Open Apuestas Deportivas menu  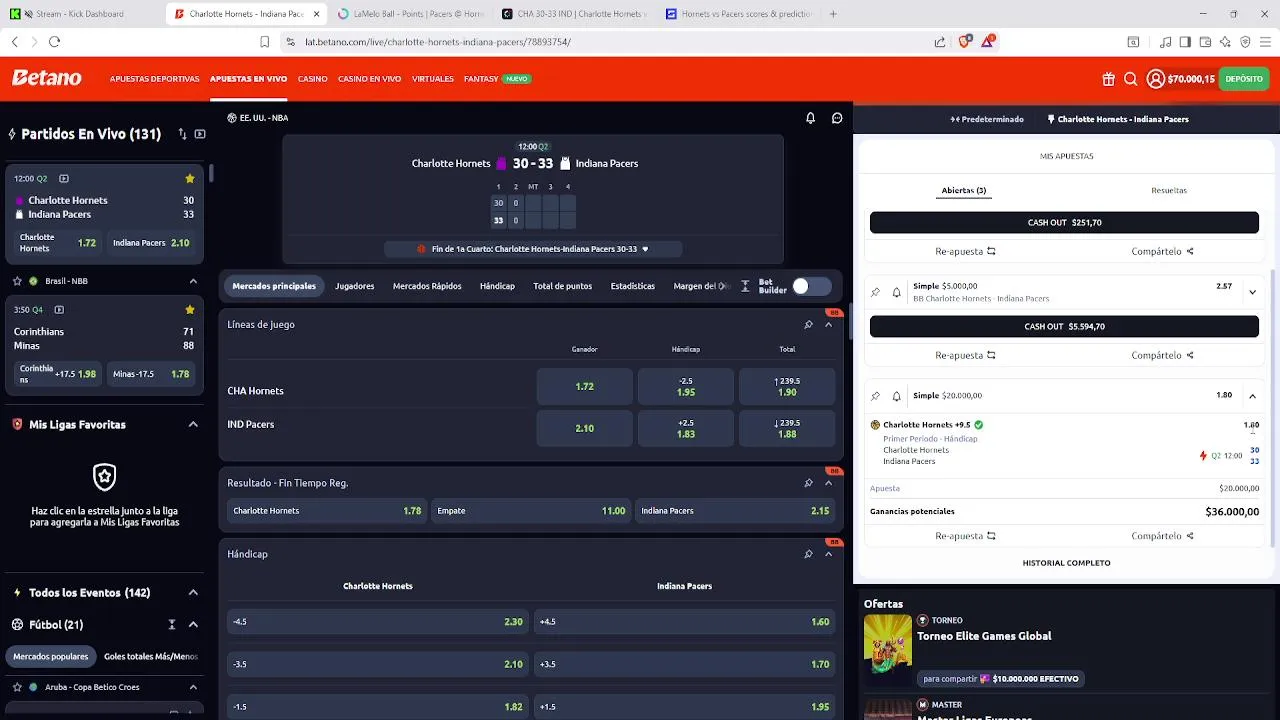coord(154,79)
